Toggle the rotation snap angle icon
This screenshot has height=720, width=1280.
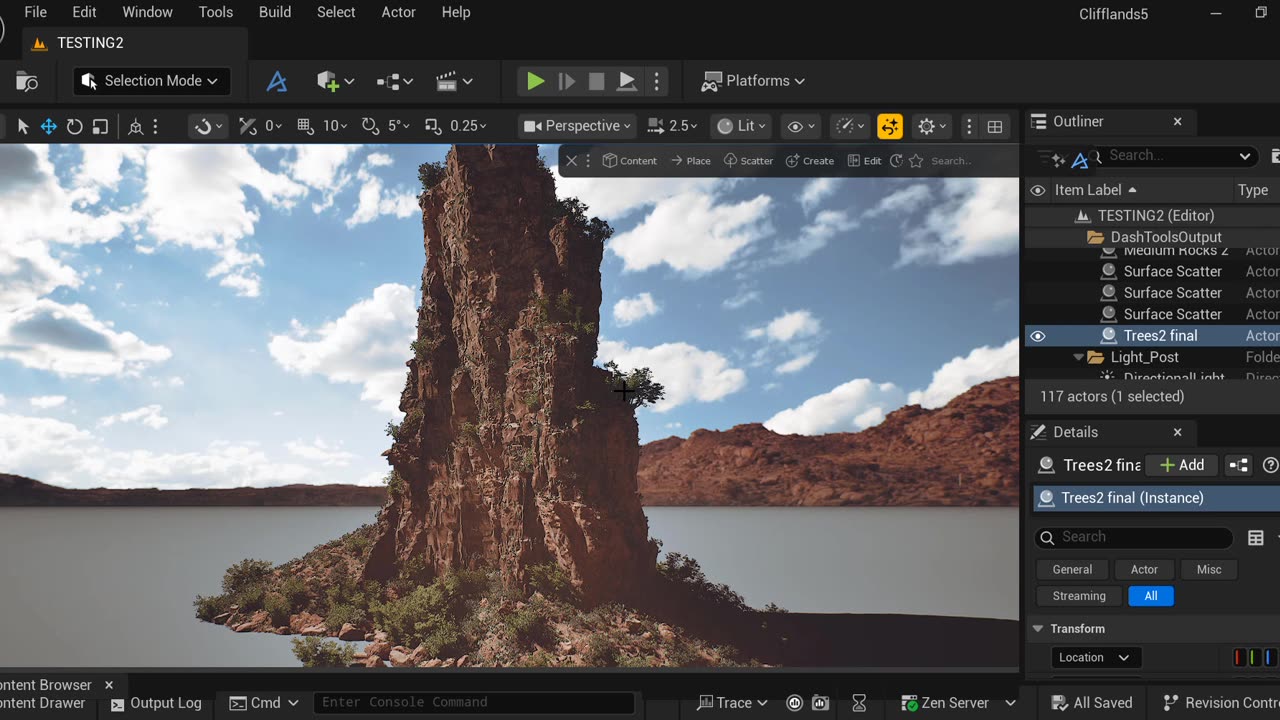click(x=370, y=126)
